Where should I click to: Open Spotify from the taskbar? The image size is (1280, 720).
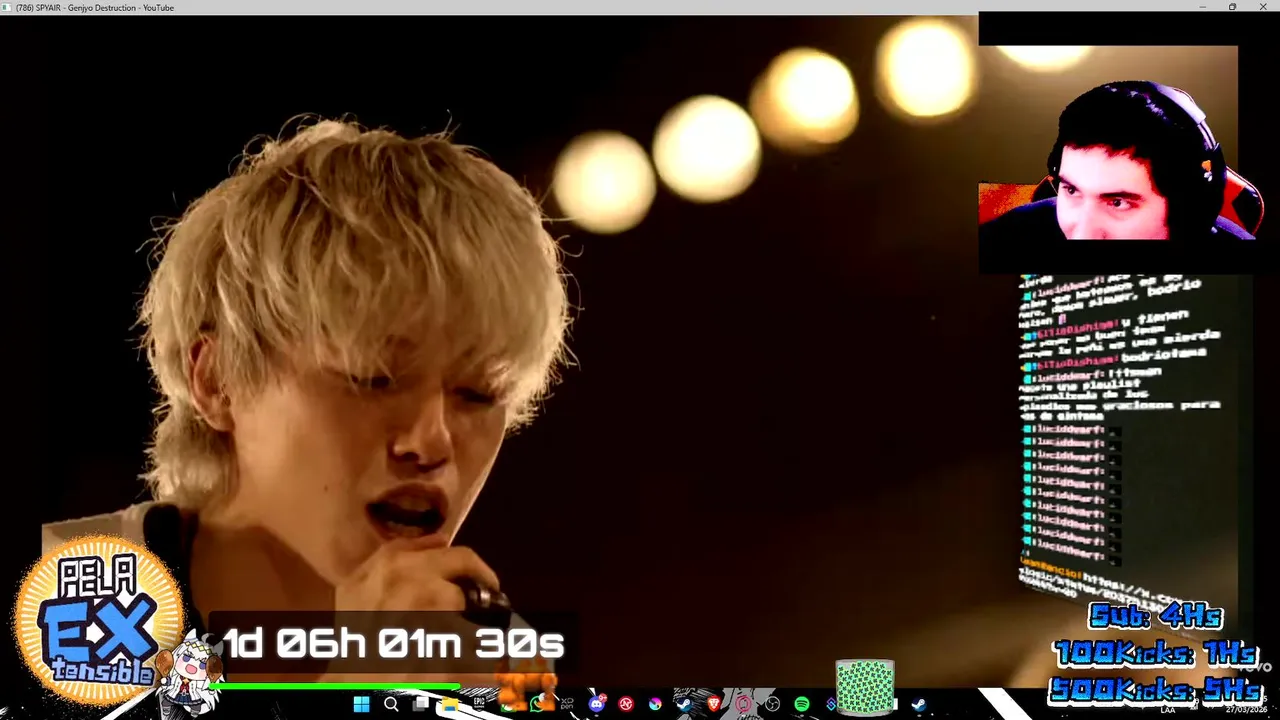tap(802, 704)
